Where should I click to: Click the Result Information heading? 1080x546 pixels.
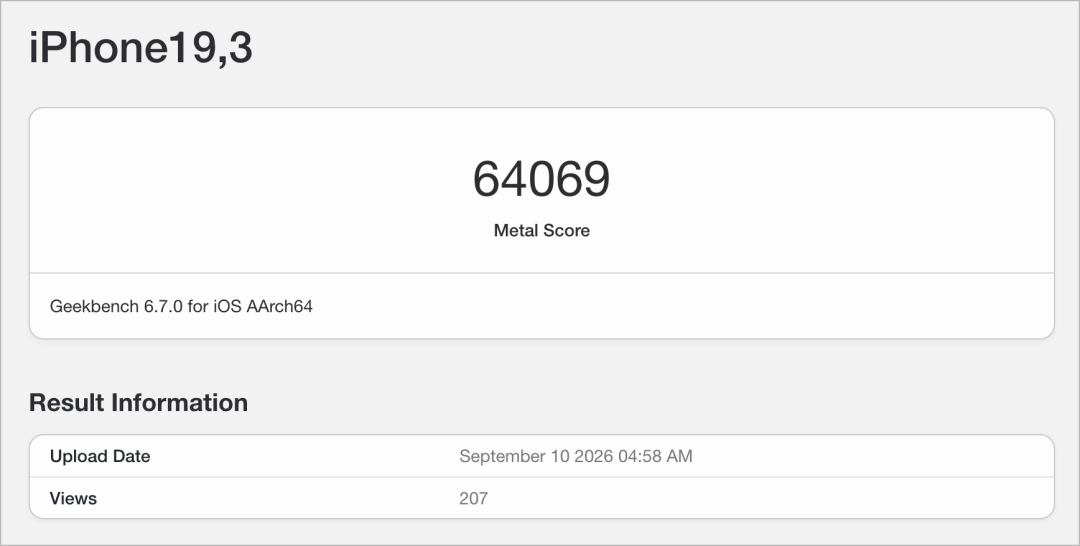pyautogui.click(x=138, y=403)
